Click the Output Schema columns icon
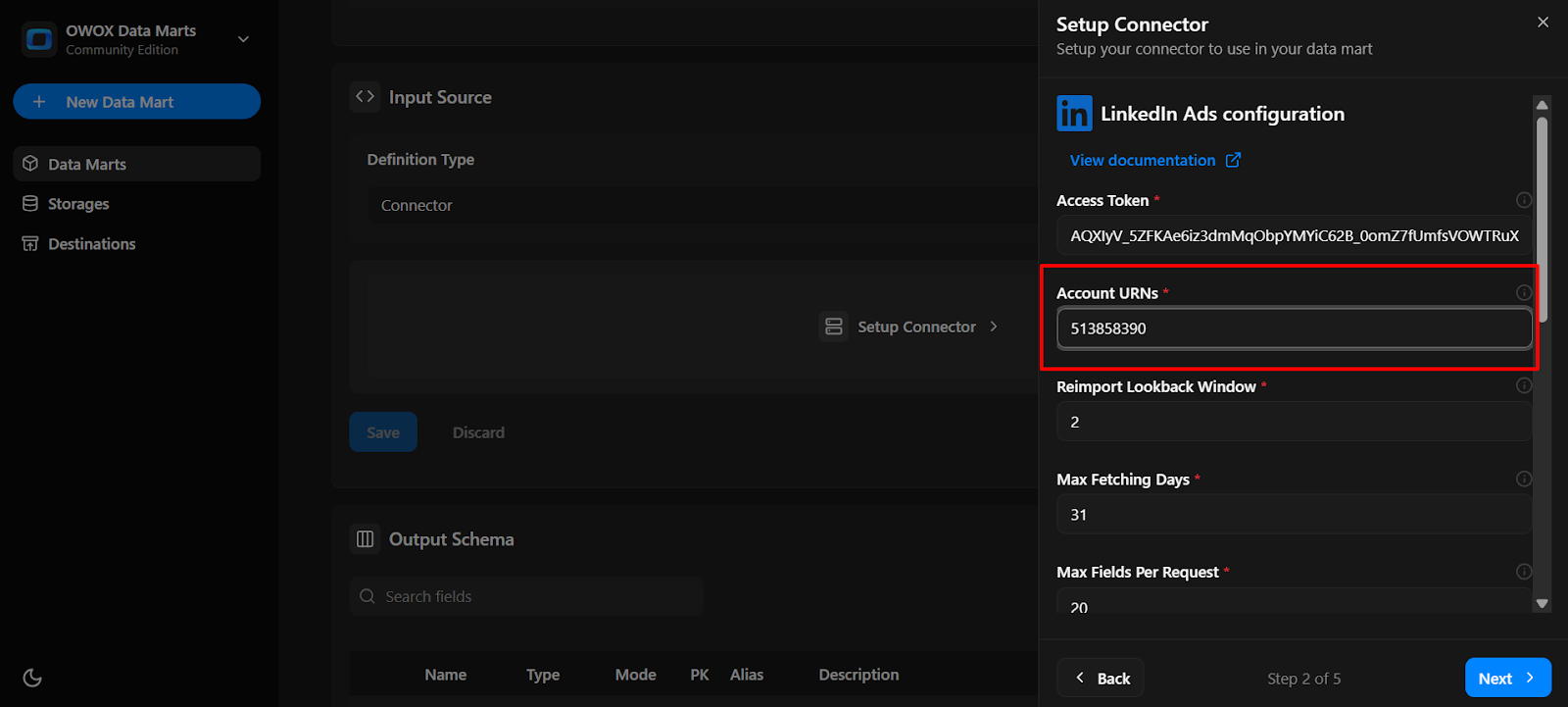This screenshot has height=707, width=1568. pyautogui.click(x=365, y=538)
